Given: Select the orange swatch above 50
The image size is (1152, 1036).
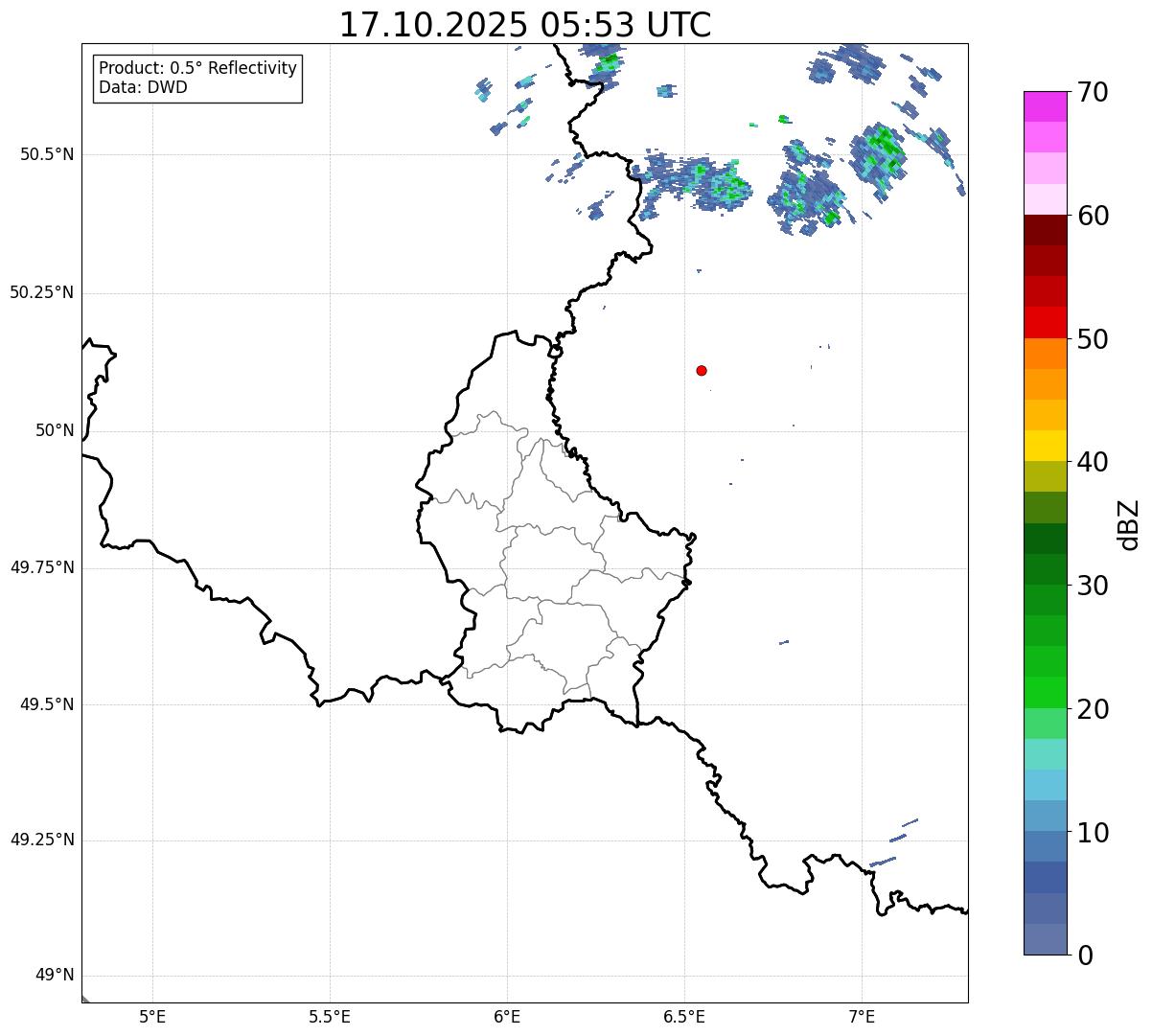Looking at the screenshot, I should tap(1046, 354).
